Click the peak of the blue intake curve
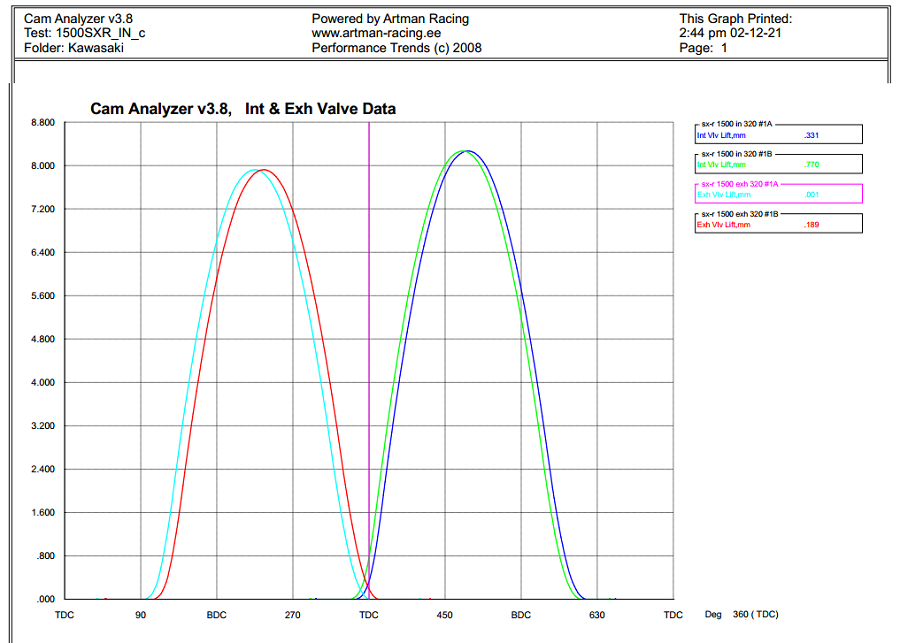Screen dimensions: 900x643 click(468, 151)
